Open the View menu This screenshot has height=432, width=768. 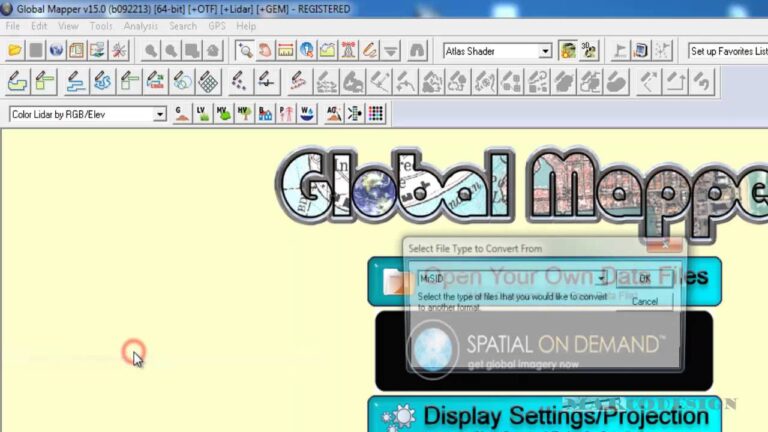pos(68,26)
